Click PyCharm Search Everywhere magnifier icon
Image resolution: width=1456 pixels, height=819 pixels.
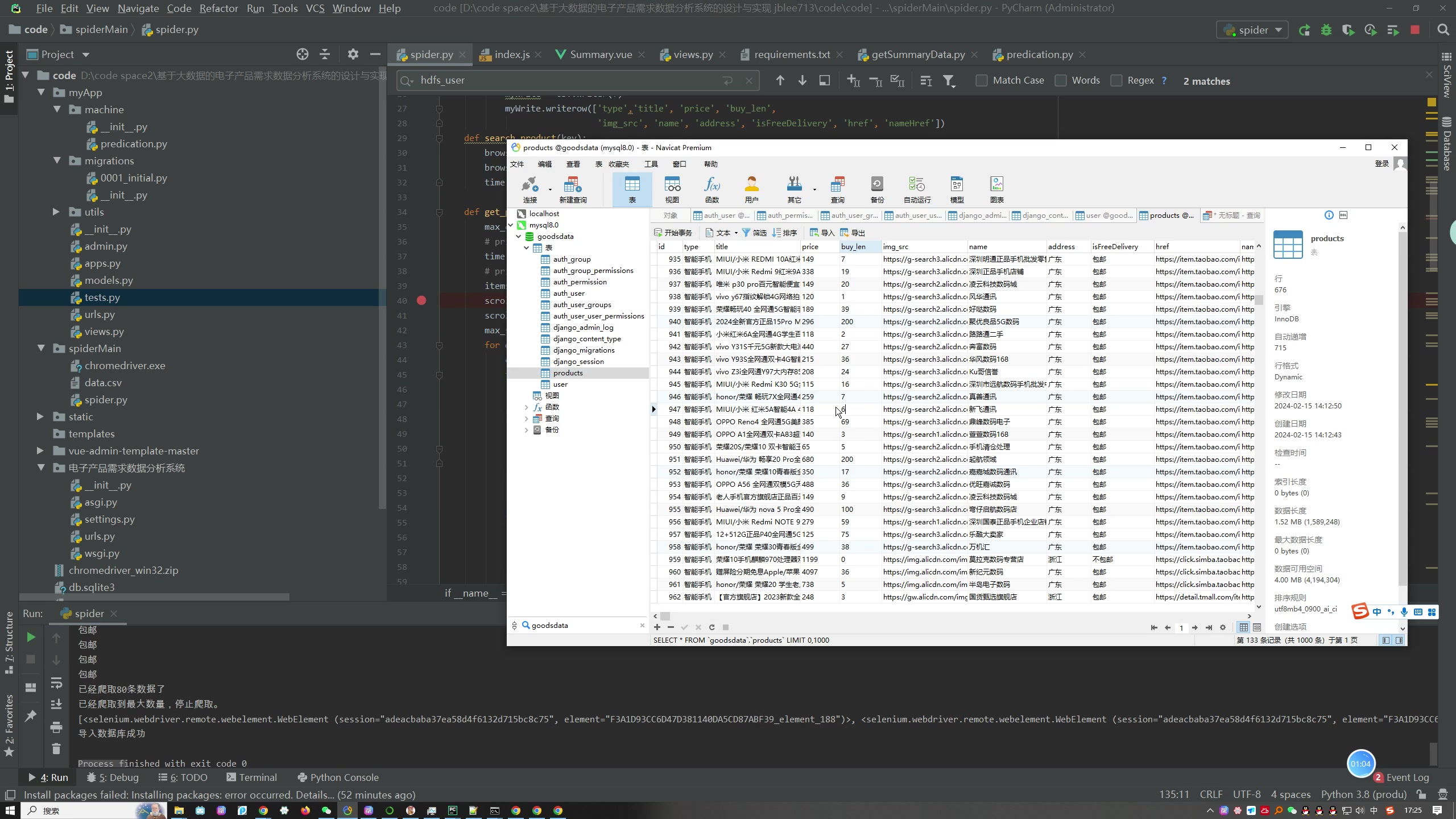(1443, 30)
